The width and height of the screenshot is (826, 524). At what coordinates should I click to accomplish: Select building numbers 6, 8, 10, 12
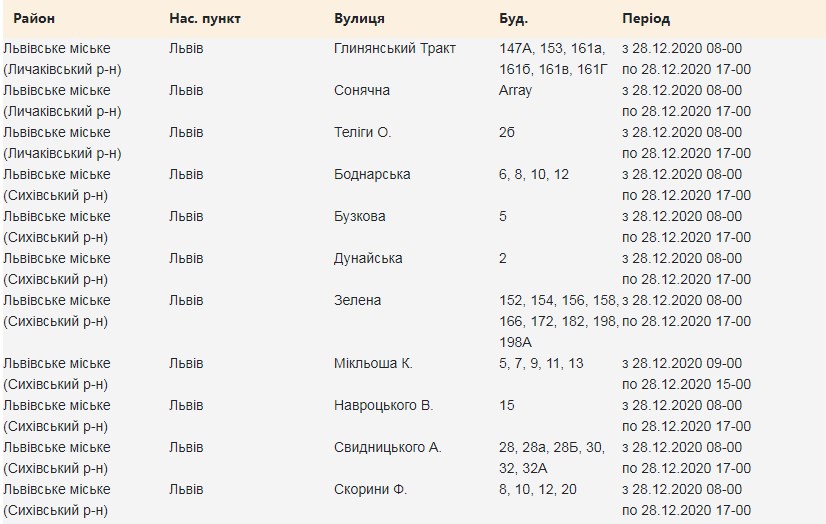pyautogui.click(x=534, y=174)
